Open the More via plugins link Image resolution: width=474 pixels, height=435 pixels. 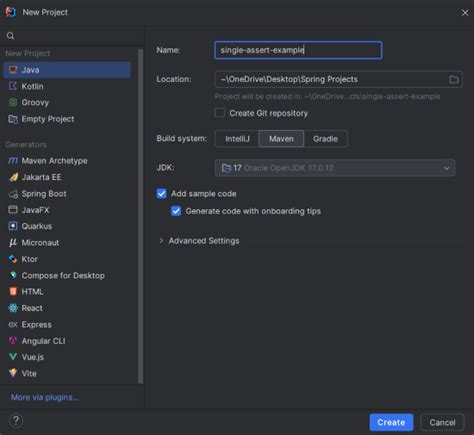[45, 397]
